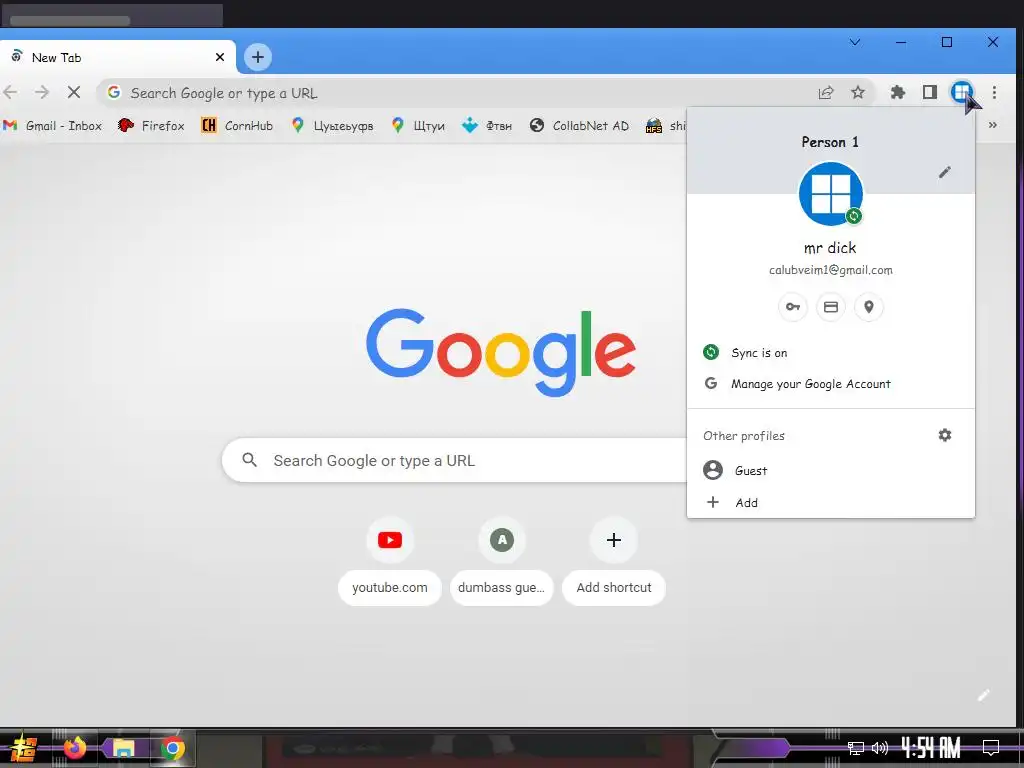The image size is (1024, 768).
Task: Open the Gmail - Inbox bookmark
Action: (x=52, y=125)
